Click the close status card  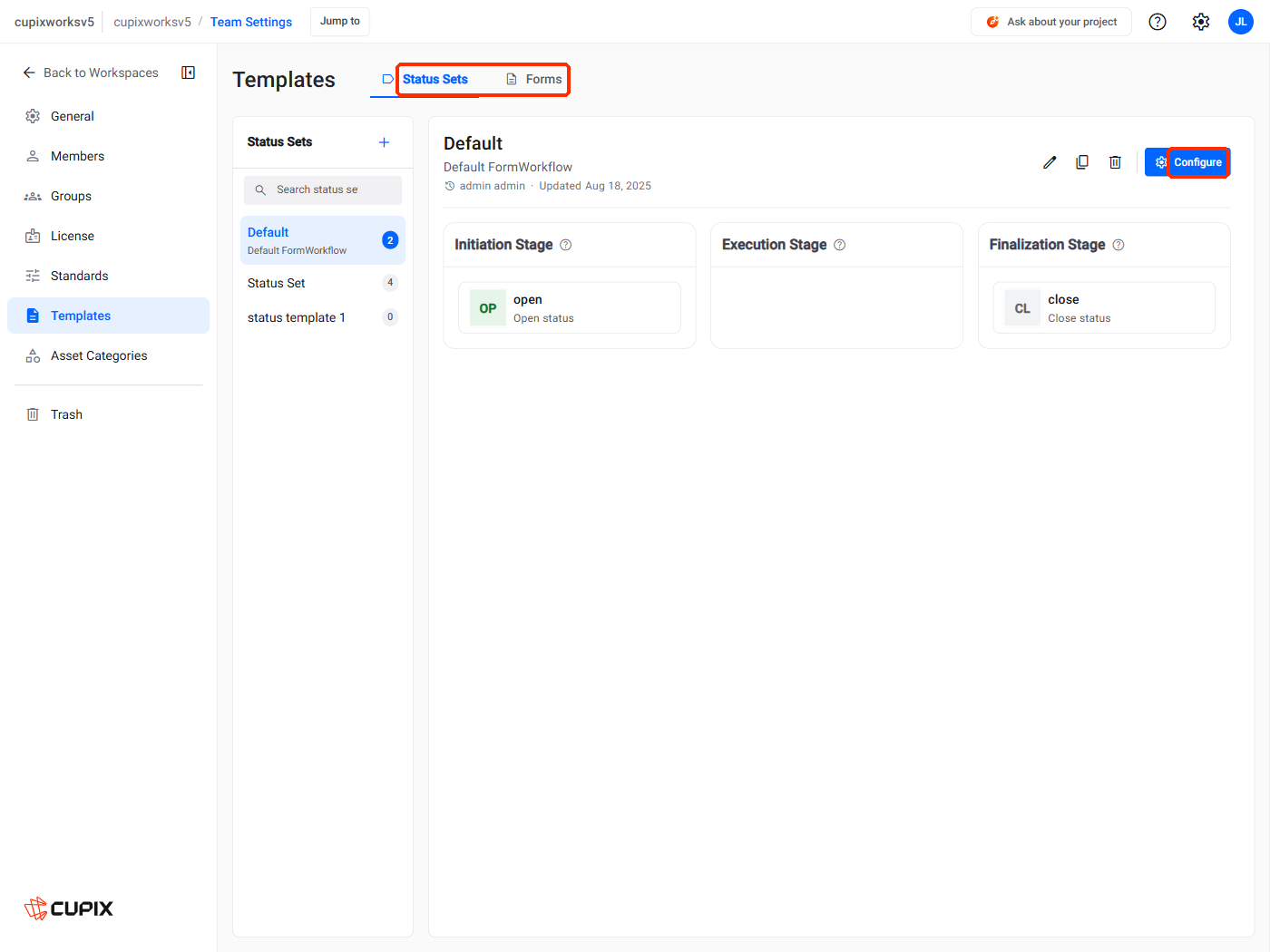(1104, 308)
